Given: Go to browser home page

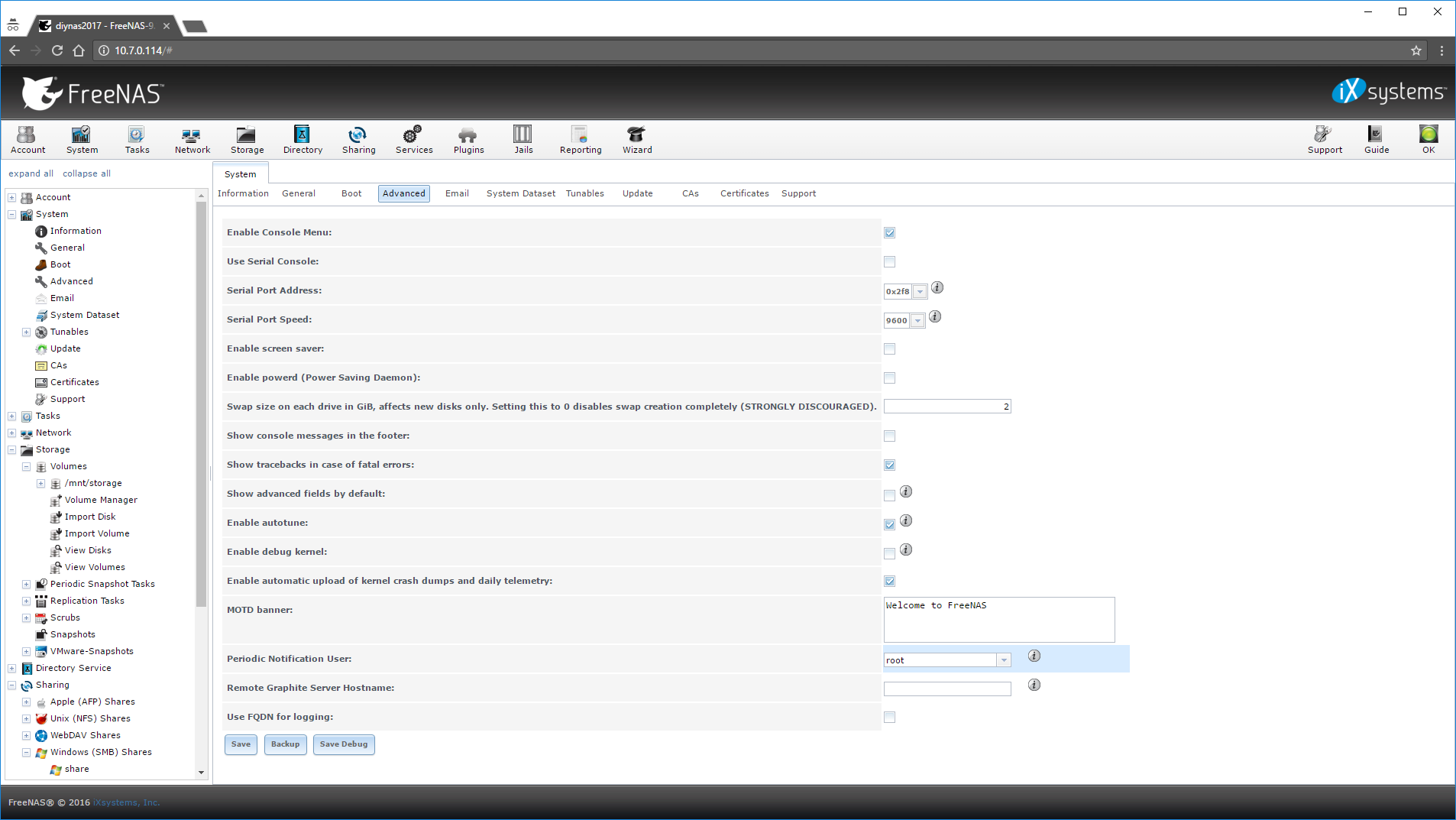Looking at the screenshot, I should pos(79,50).
